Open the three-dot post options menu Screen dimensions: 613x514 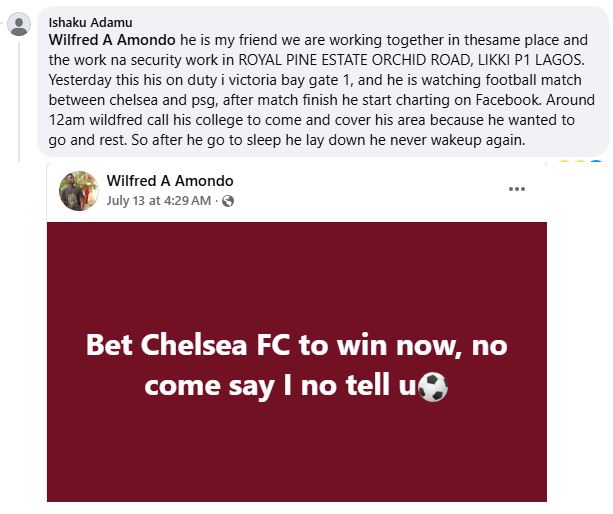pos(517,189)
